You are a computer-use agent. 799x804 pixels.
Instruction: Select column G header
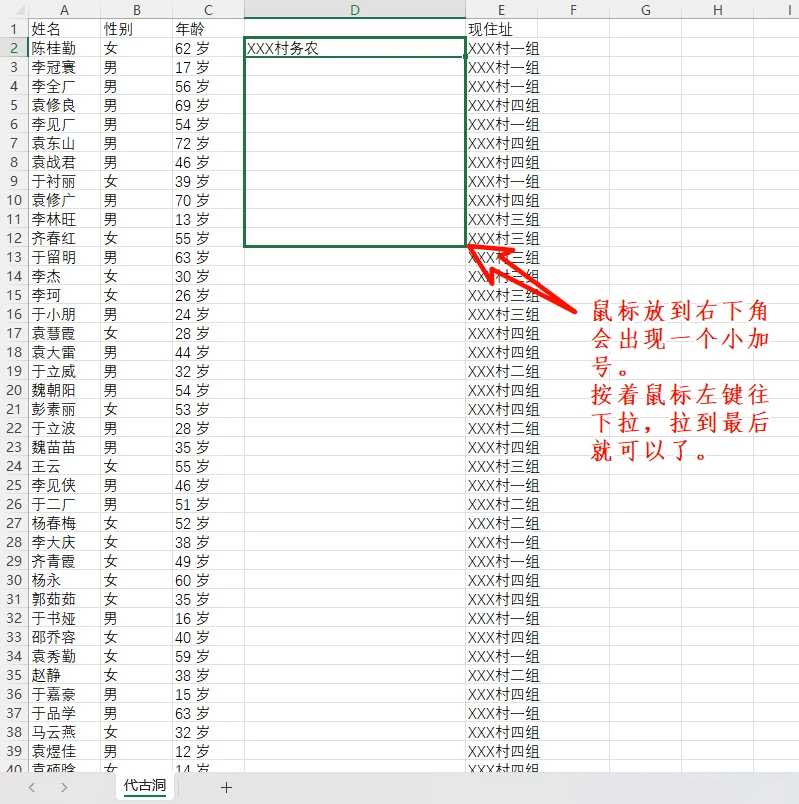pyautogui.click(x=645, y=9)
